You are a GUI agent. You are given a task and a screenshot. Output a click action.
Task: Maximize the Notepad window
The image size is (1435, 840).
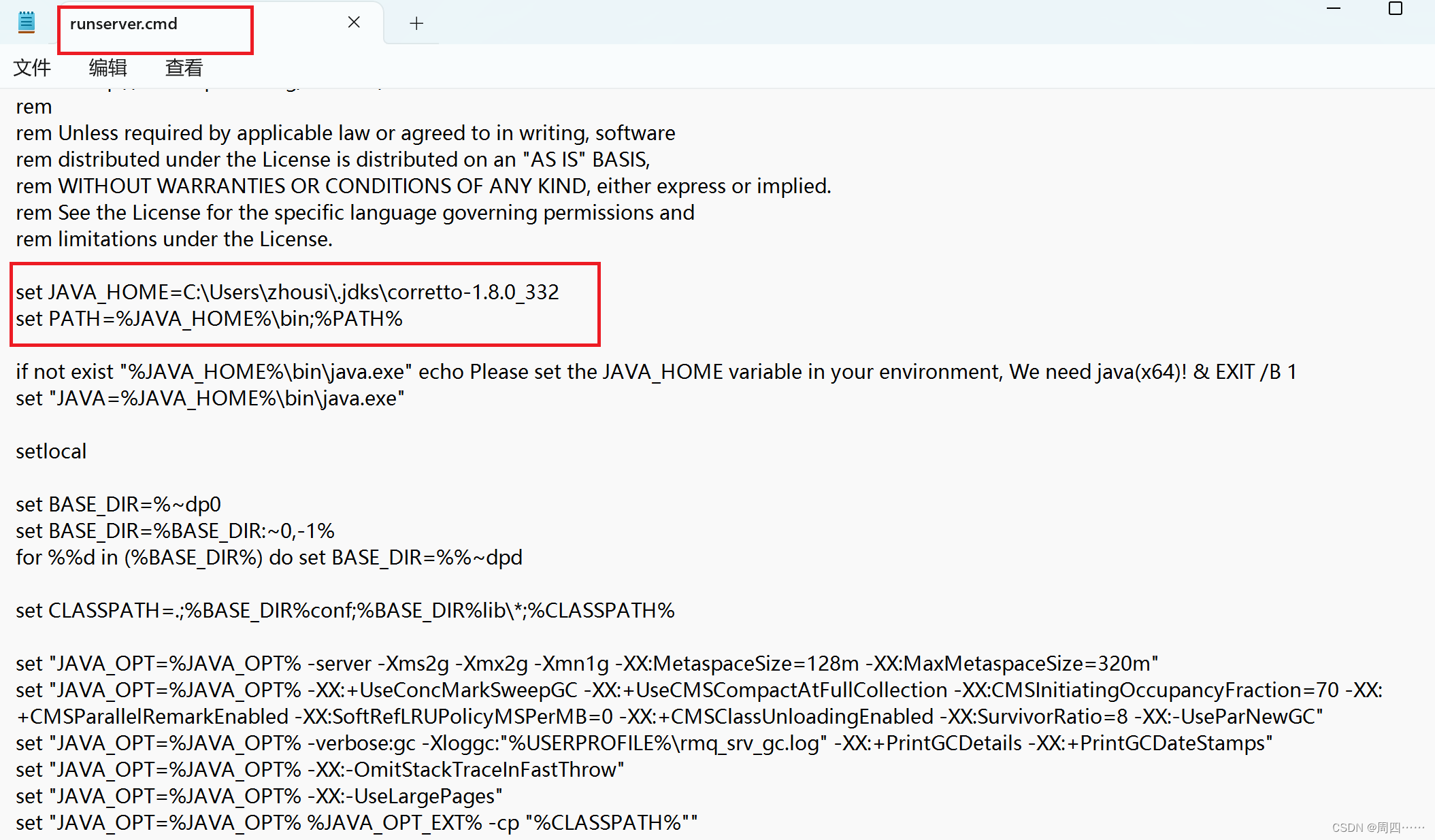1395,9
